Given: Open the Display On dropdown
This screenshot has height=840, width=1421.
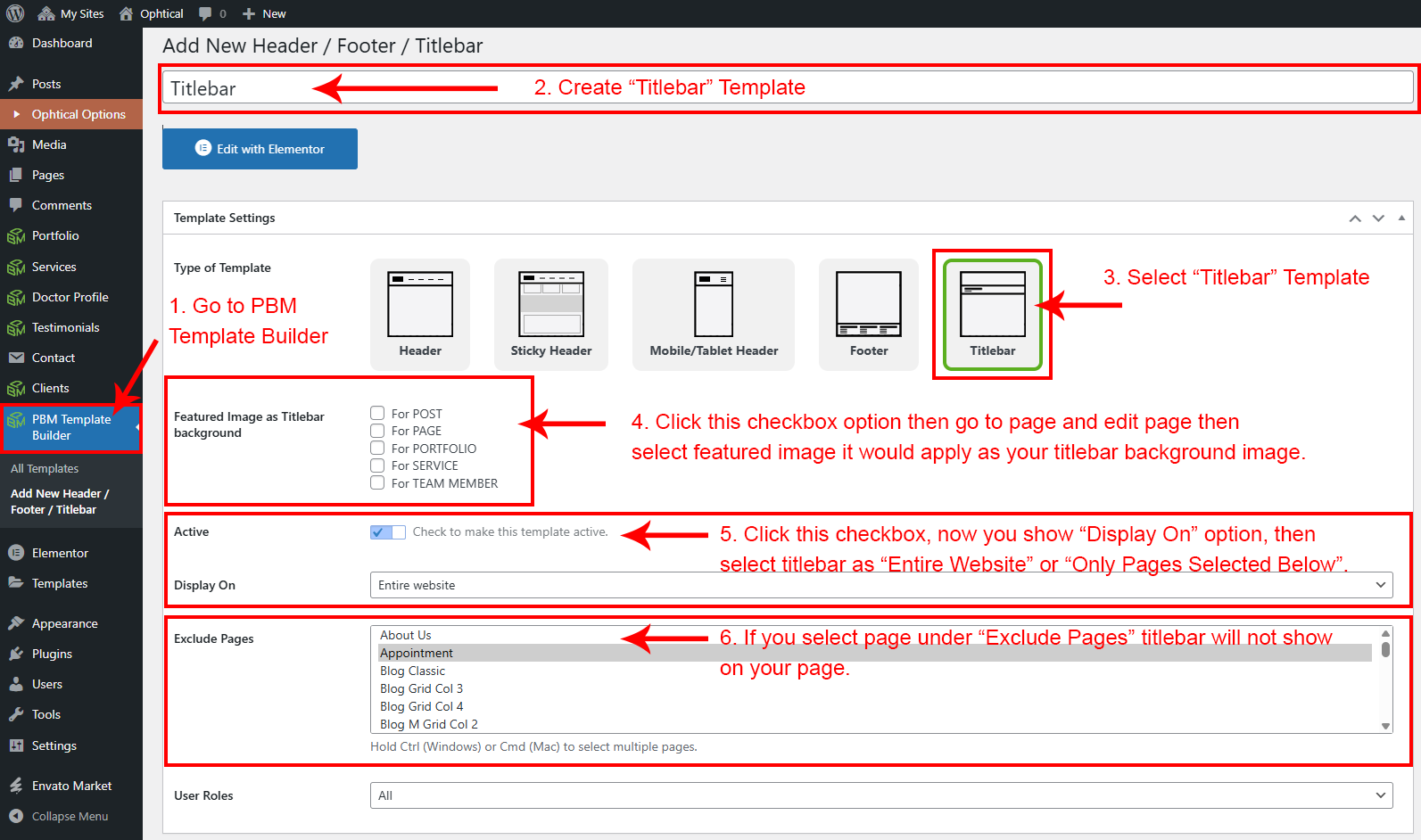Looking at the screenshot, I should [881, 585].
